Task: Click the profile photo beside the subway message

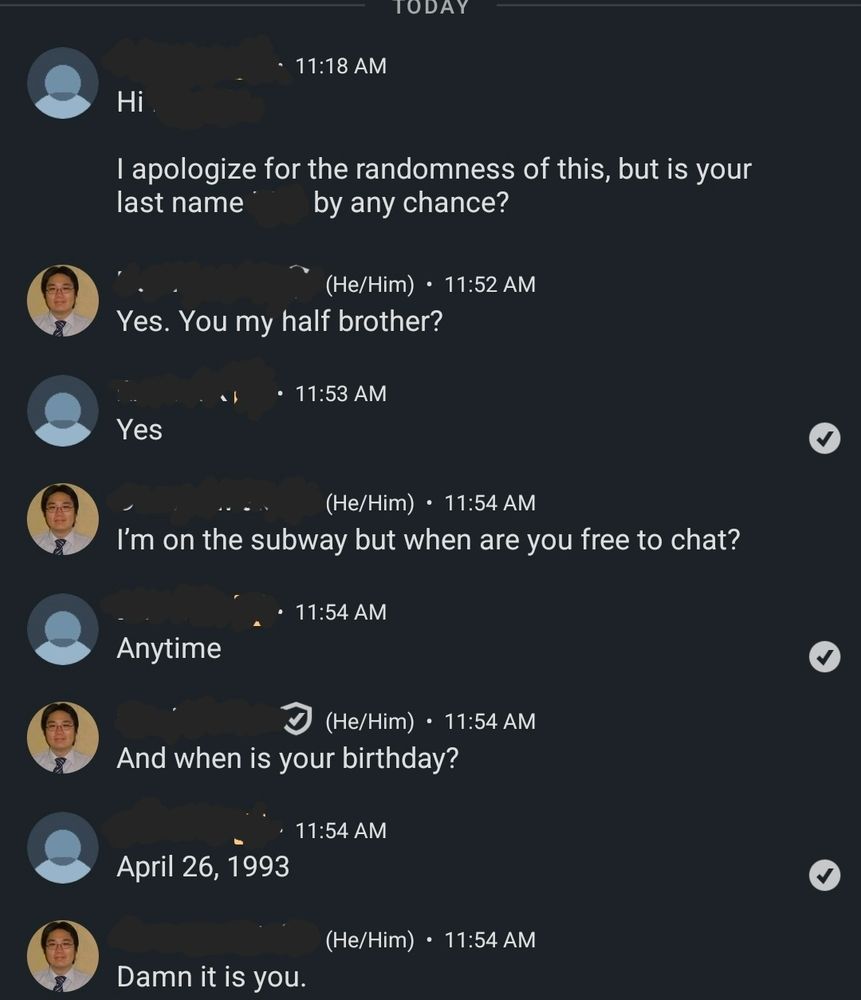Action: tap(63, 519)
